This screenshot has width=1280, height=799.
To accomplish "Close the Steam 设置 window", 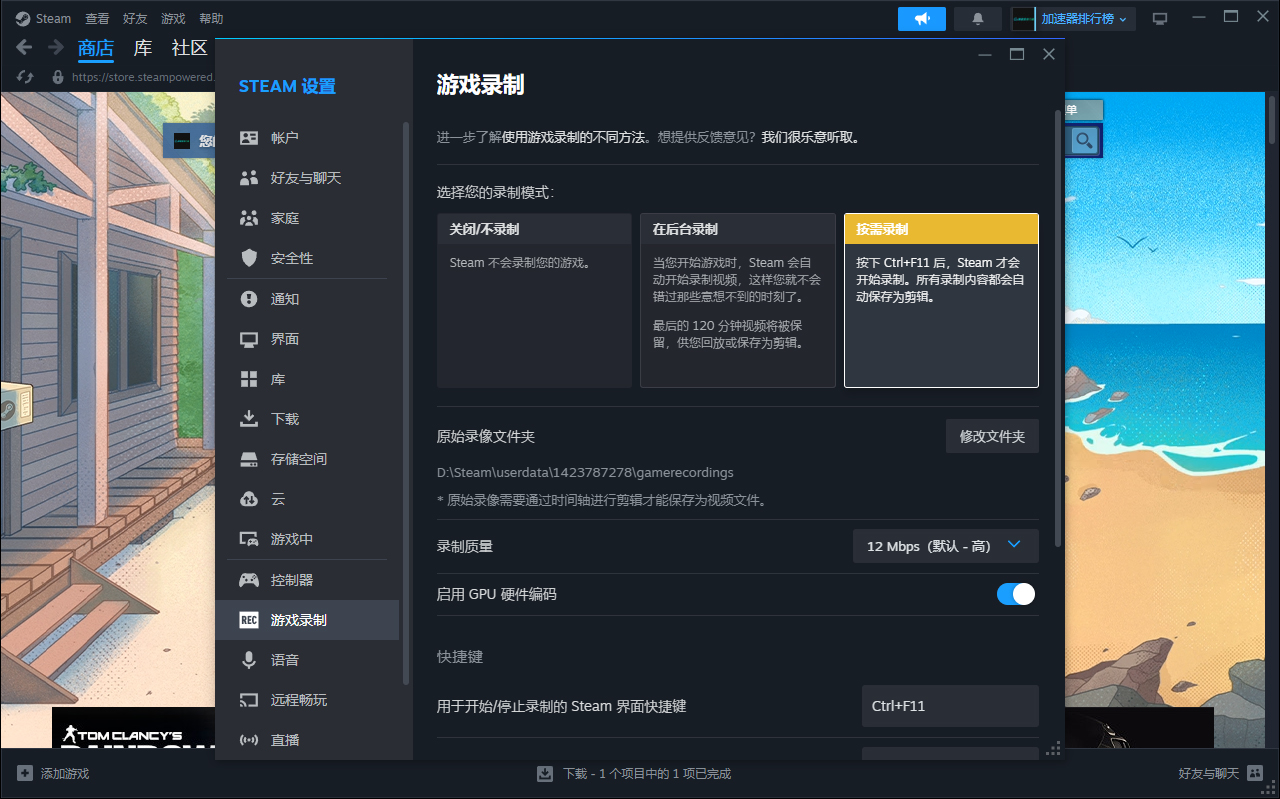I will (1049, 54).
